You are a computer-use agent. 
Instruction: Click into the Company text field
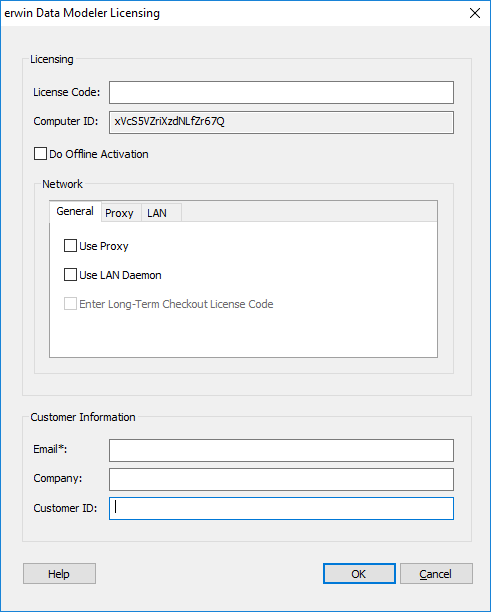tap(281, 479)
